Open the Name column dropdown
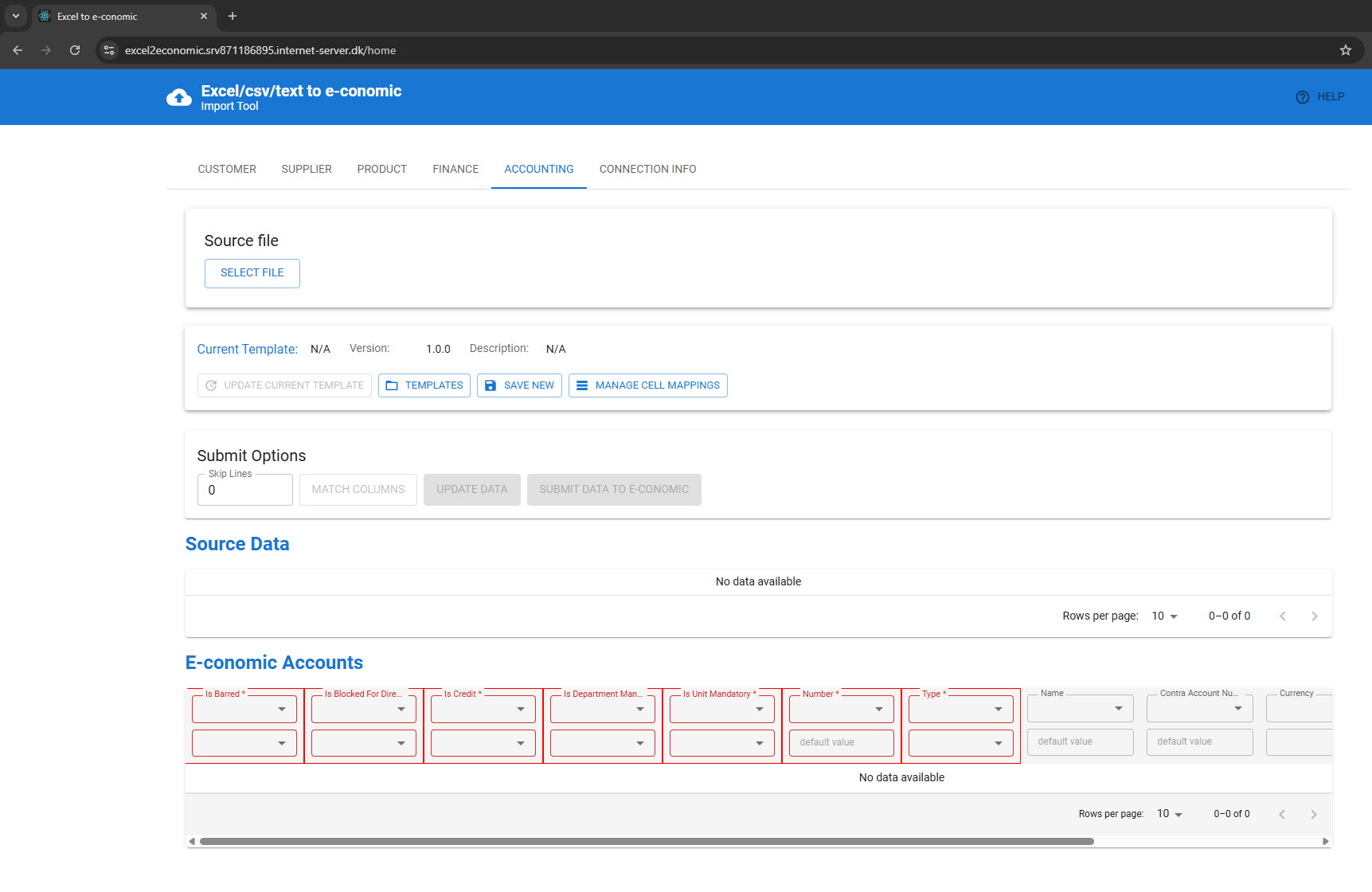 click(x=1081, y=708)
